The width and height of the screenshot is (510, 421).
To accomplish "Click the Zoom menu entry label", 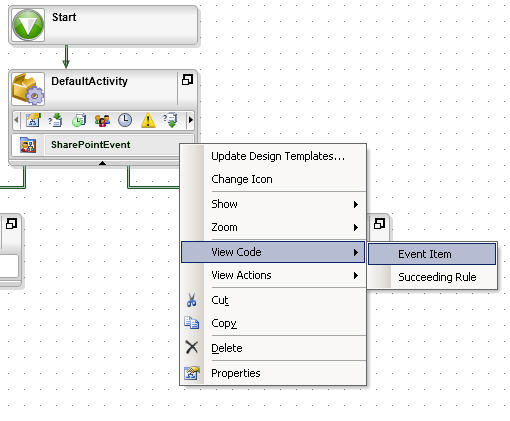I will [x=224, y=227].
